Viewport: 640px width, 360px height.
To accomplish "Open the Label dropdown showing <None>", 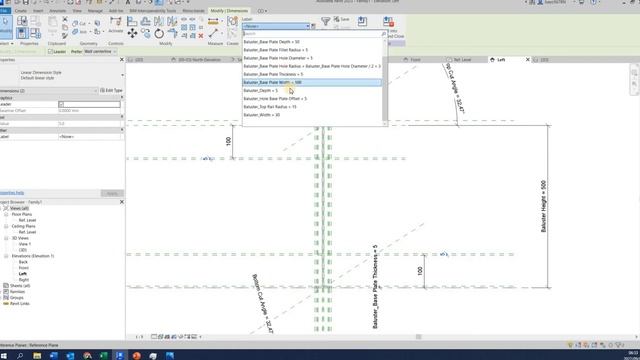I will click(x=276, y=26).
